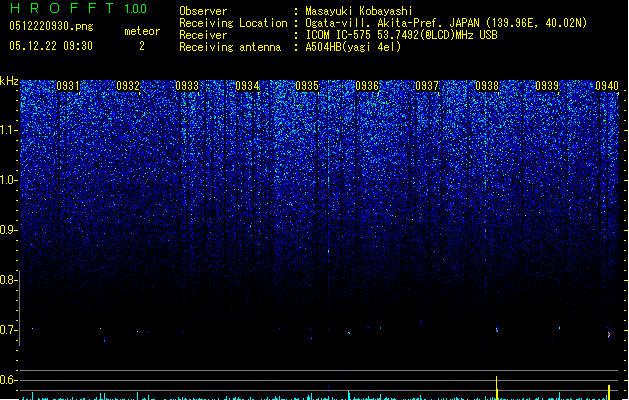Image resolution: width=629 pixels, height=400 pixels.
Task: Click the 0.8 kHz axis tick label
Action: pyautogui.click(x=9, y=280)
